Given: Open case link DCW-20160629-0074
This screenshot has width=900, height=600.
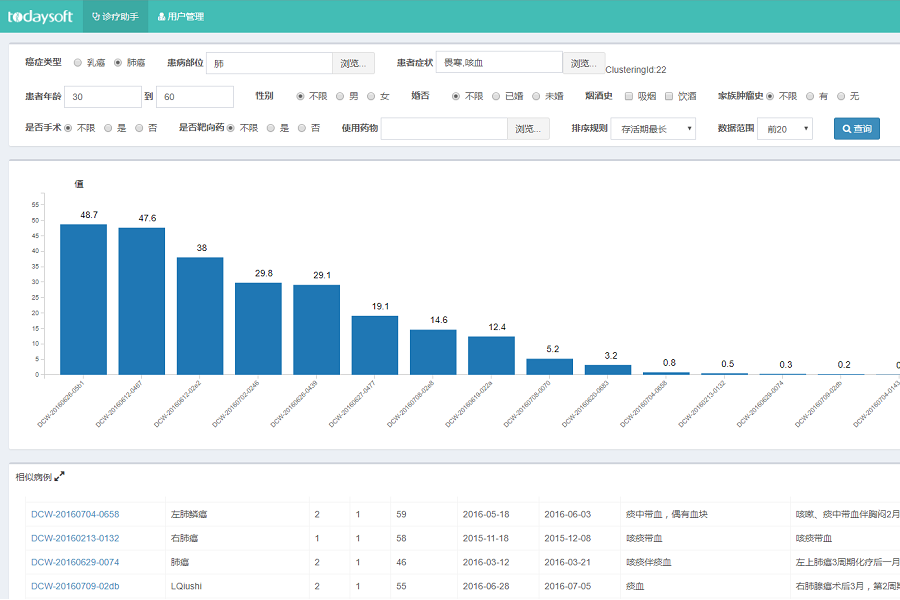Looking at the screenshot, I should [x=75, y=562].
